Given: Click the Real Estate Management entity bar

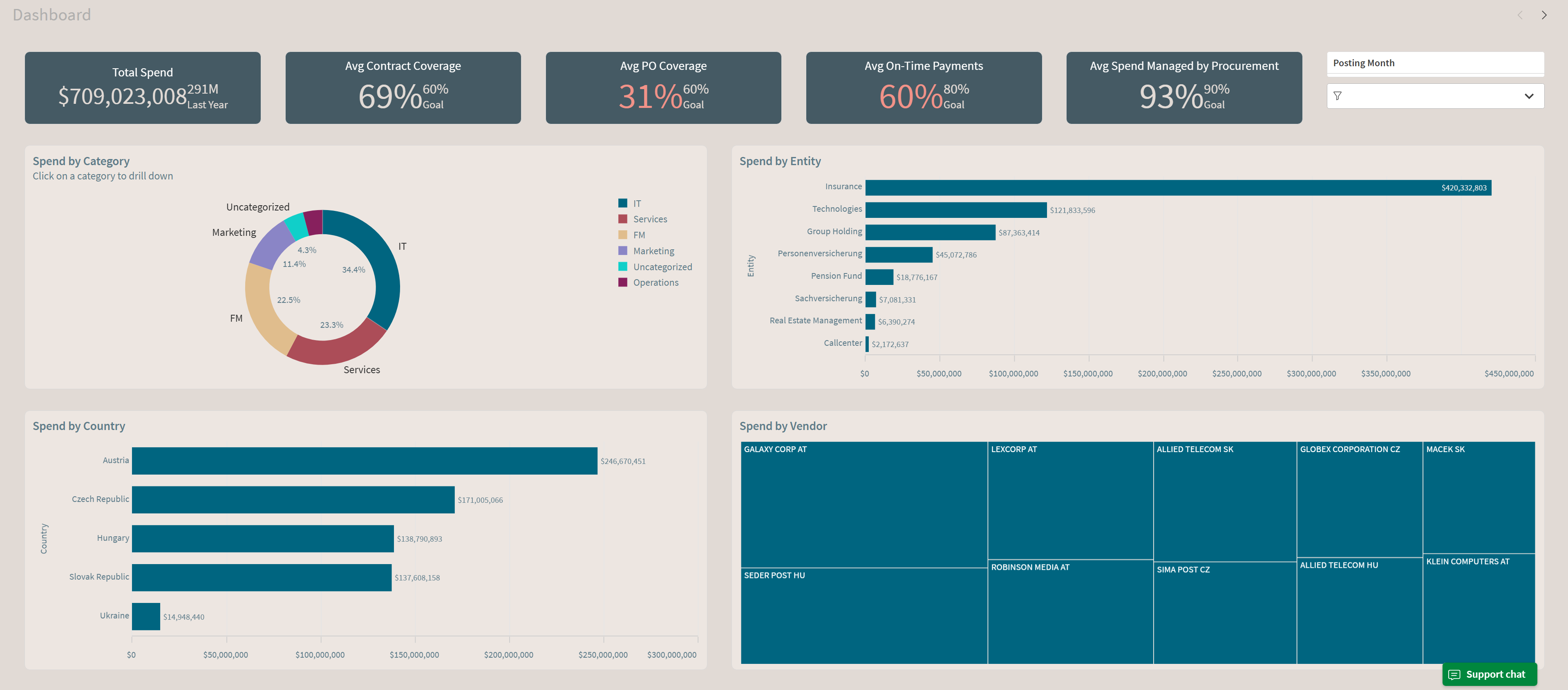Looking at the screenshot, I should tap(870, 322).
